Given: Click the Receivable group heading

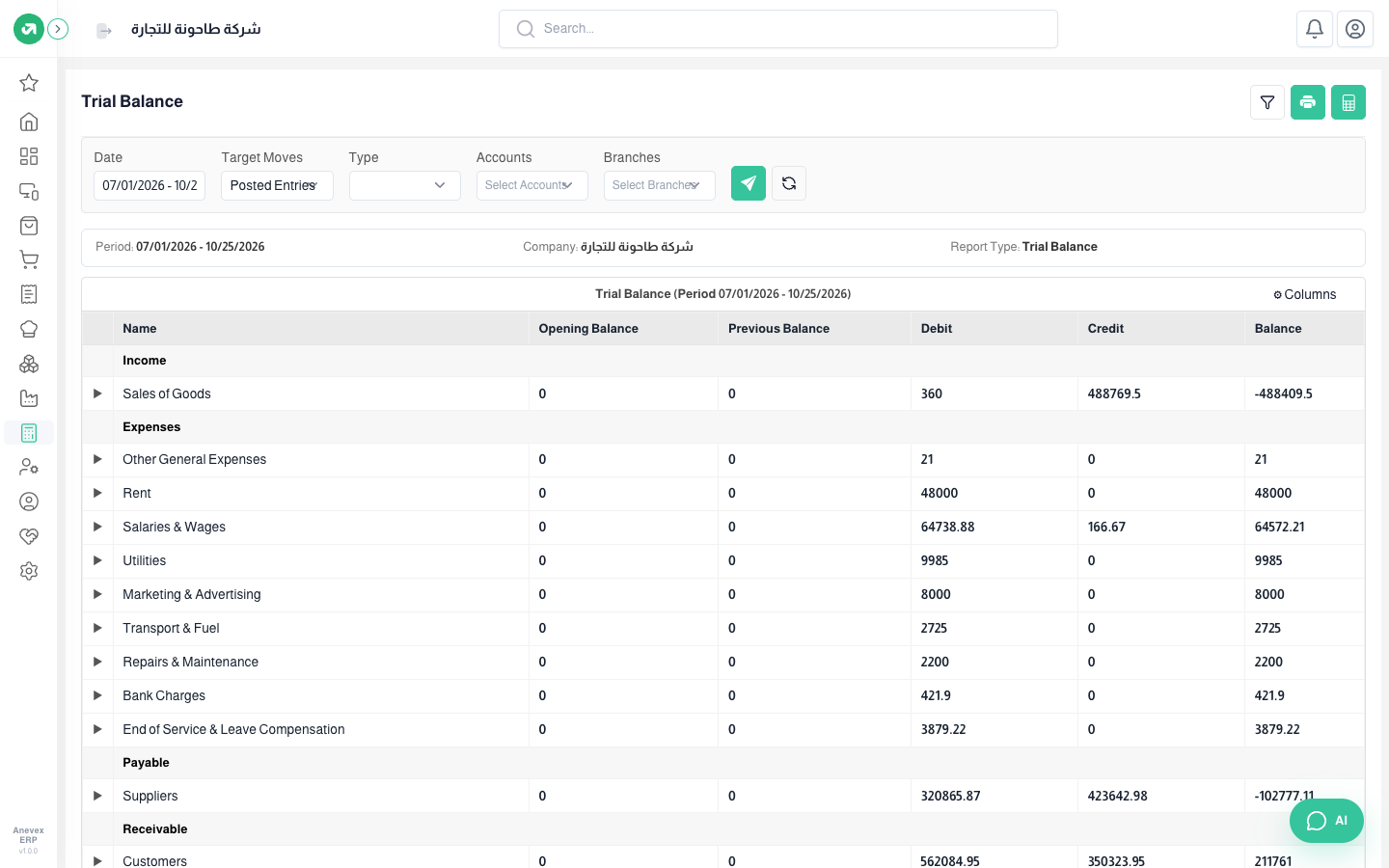Looking at the screenshot, I should 155,828.
